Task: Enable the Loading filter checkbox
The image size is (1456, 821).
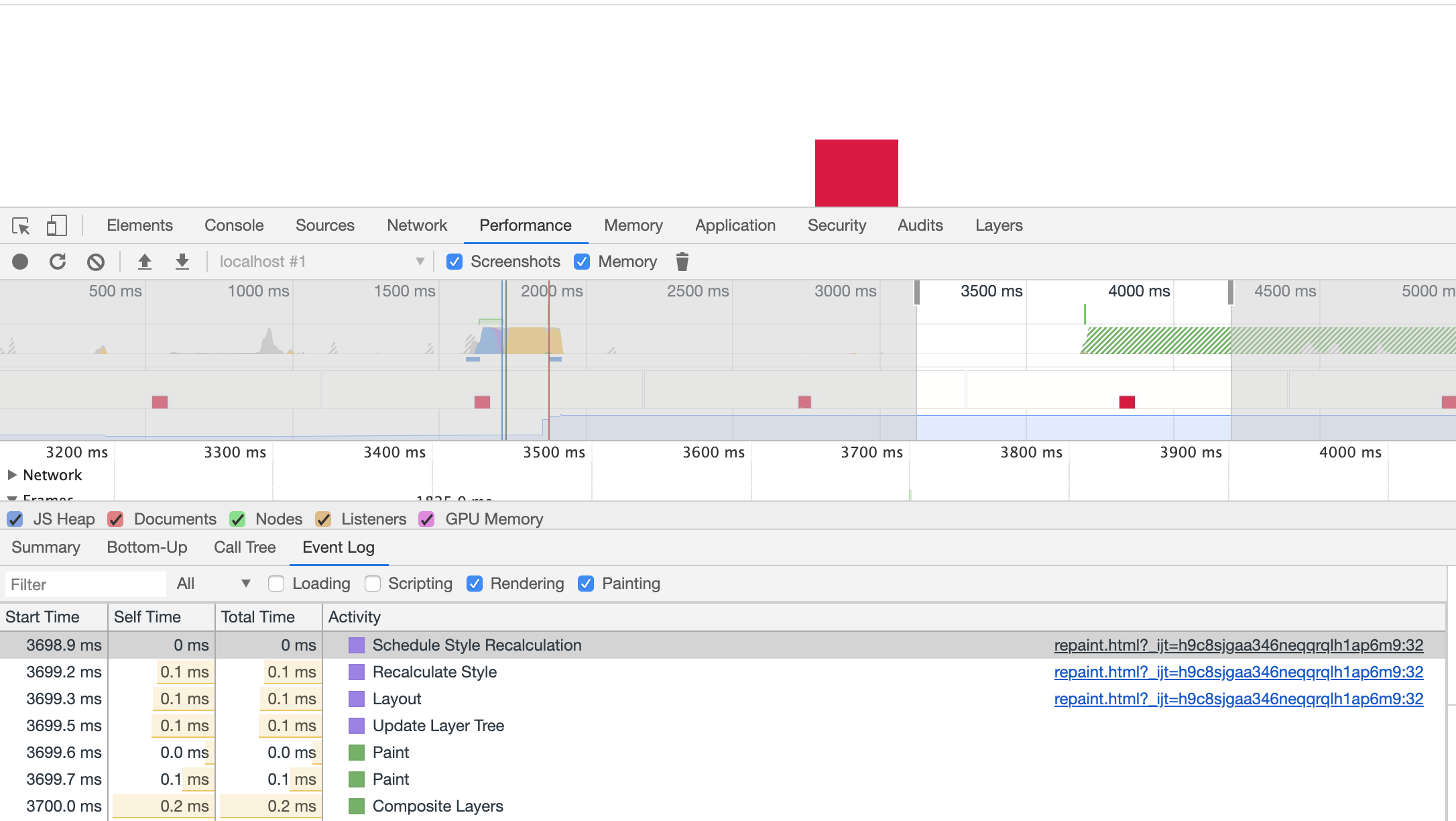Action: 276,584
